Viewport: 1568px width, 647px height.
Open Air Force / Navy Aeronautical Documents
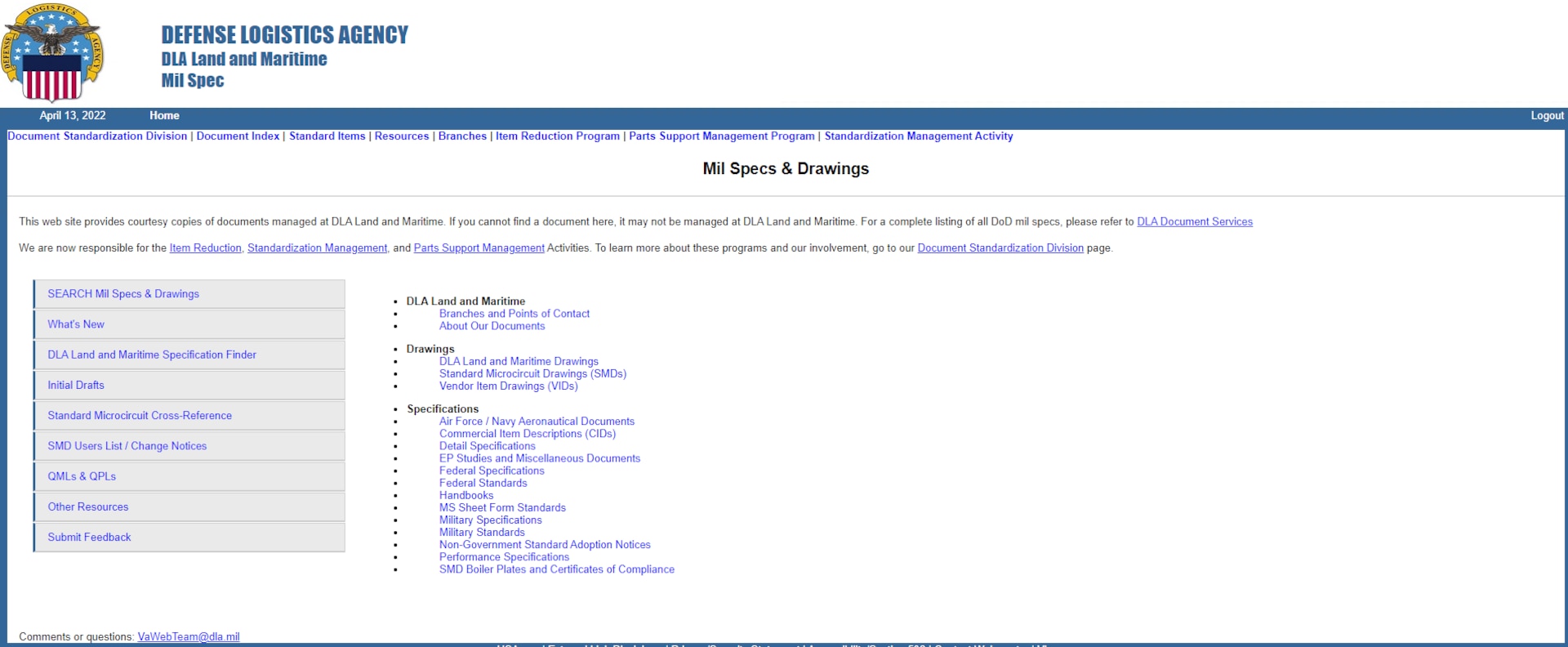pos(537,422)
